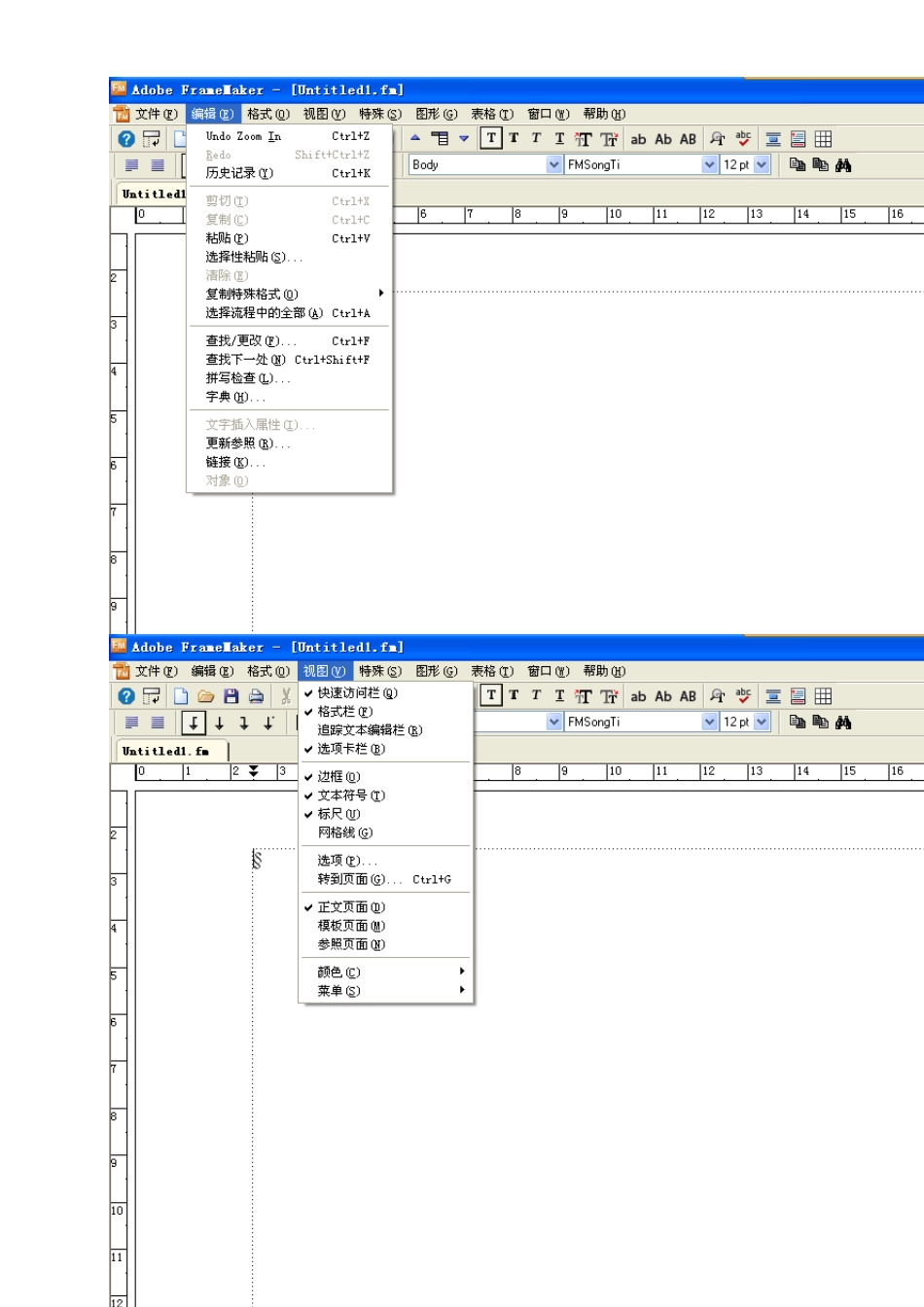Choose 粘贴 in the 编辑 menu

pos(289,238)
